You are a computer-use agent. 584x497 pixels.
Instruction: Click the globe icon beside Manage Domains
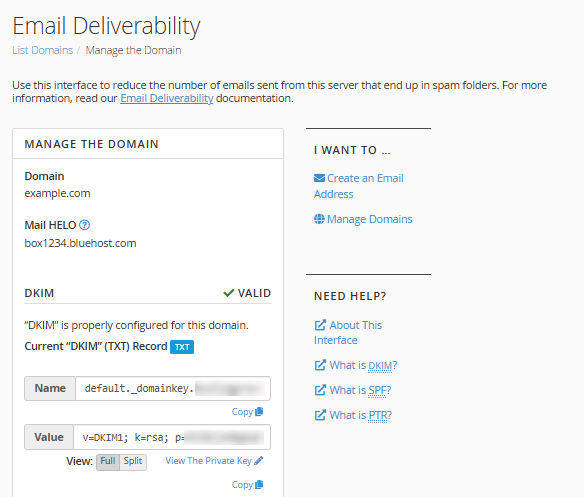(x=319, y=219)
